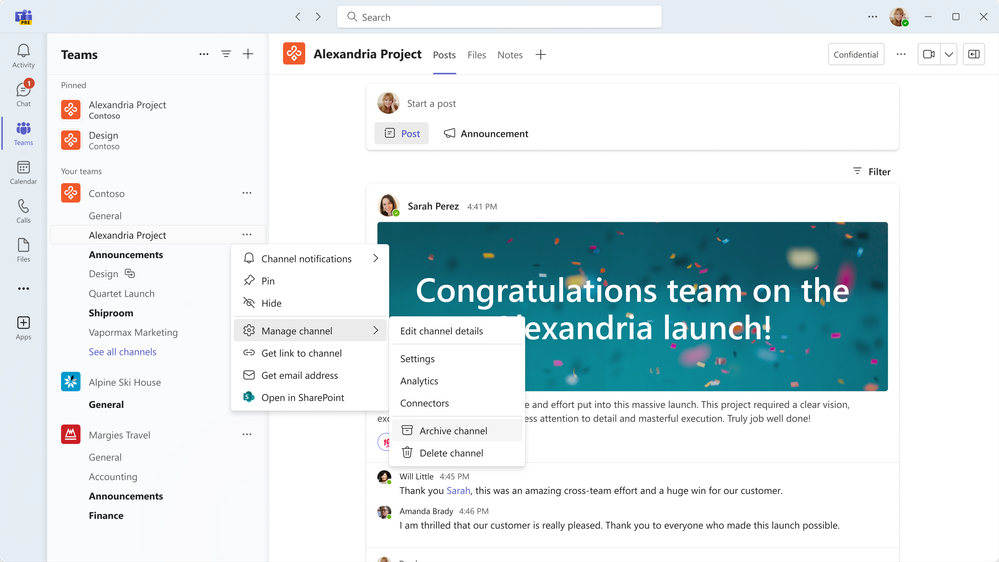
Task: Click the Sarah mention link in reply
Action: point(458,491)
